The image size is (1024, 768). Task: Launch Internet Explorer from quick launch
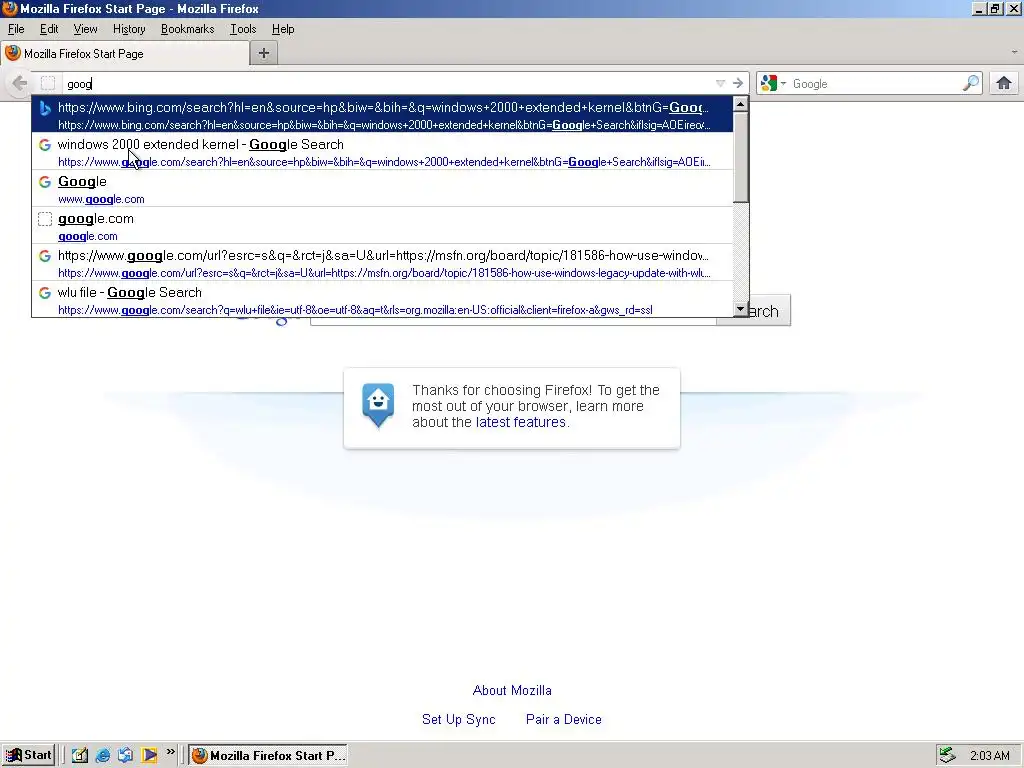tap(103, 755)
